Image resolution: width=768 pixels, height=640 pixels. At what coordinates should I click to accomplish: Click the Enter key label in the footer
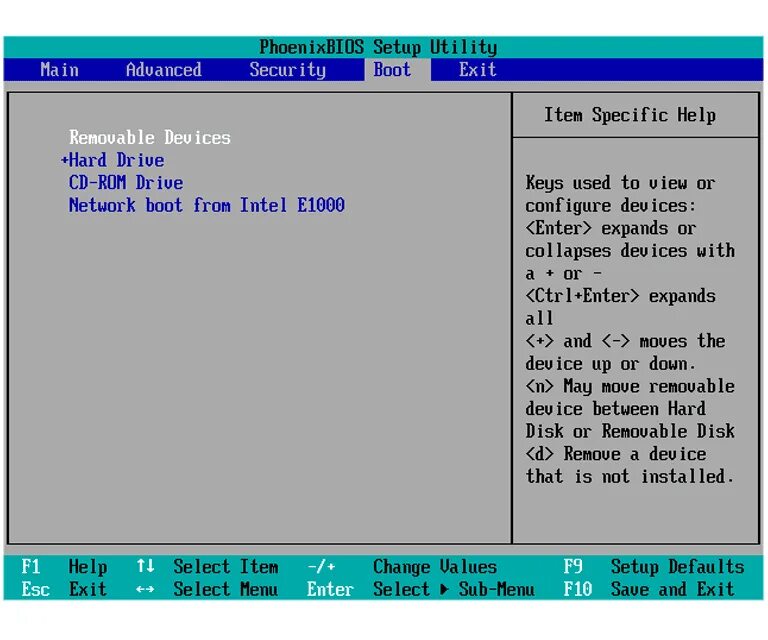point(330,589)
